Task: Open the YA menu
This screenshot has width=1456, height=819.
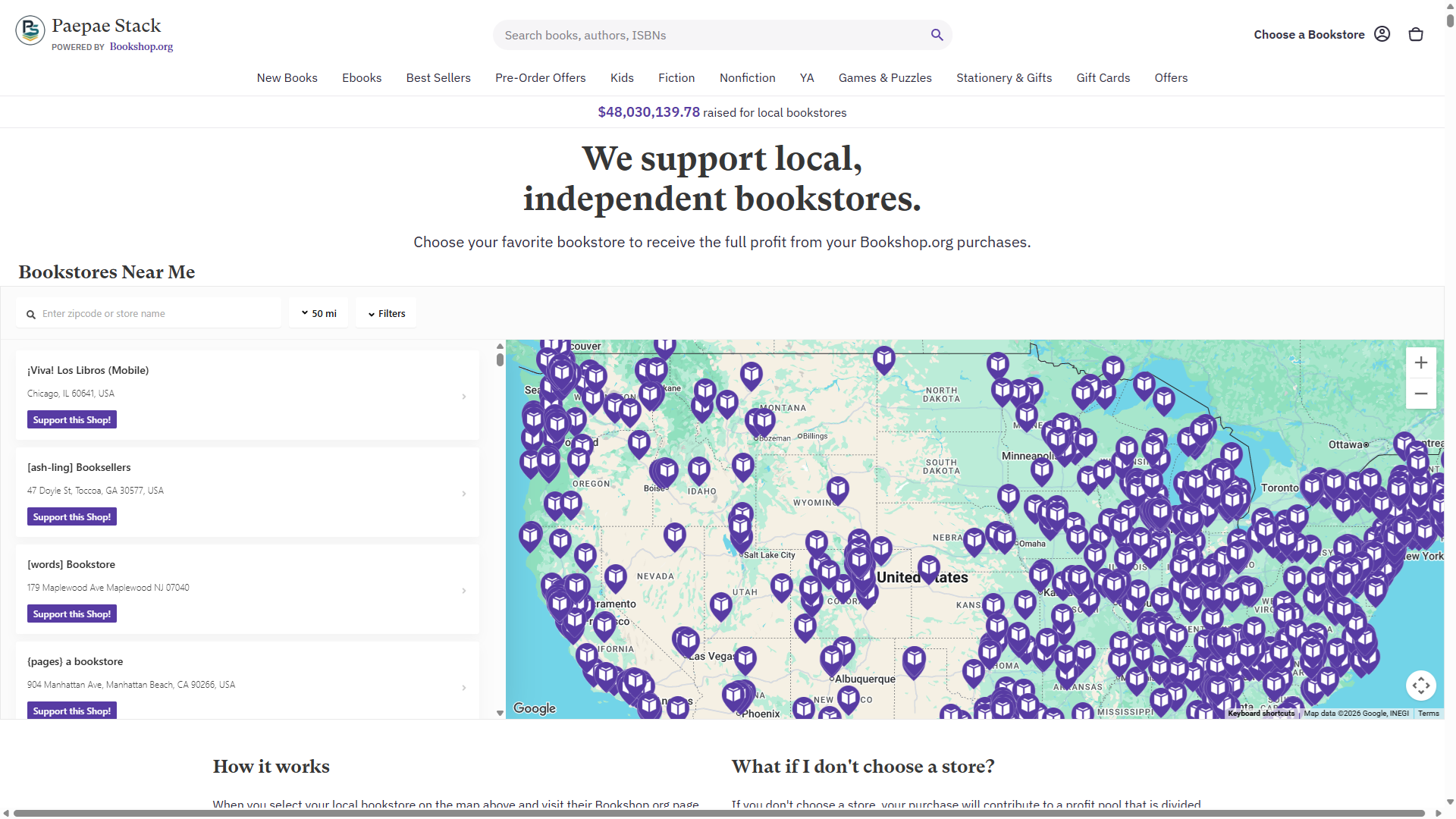Action: (x=807, y=78)
